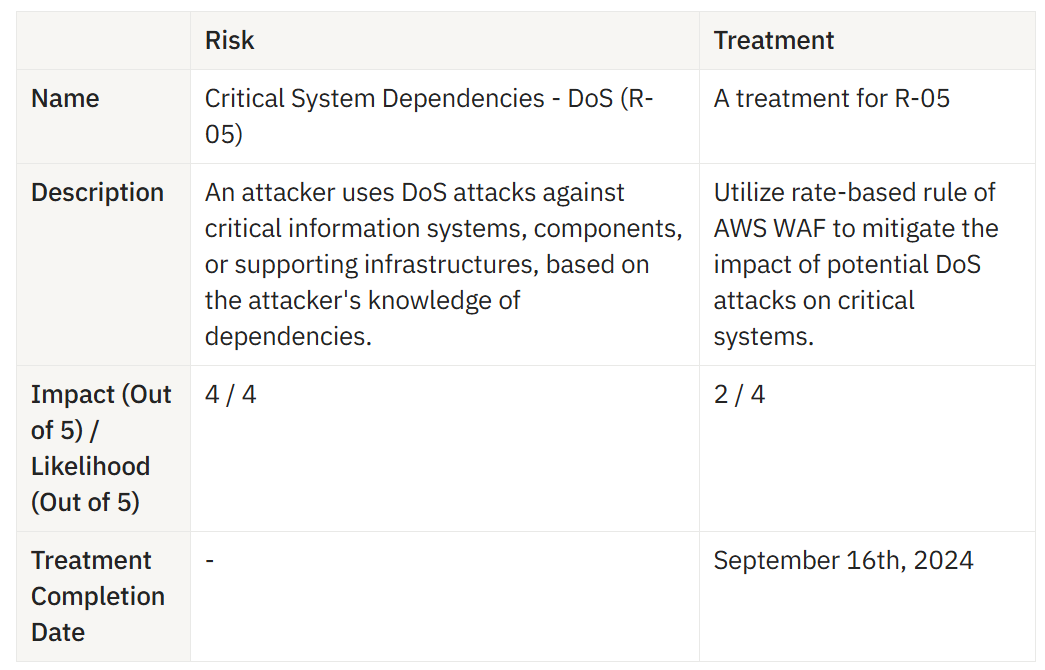
Task: Select the treatment score "2 / 4"
Action: 739,395
